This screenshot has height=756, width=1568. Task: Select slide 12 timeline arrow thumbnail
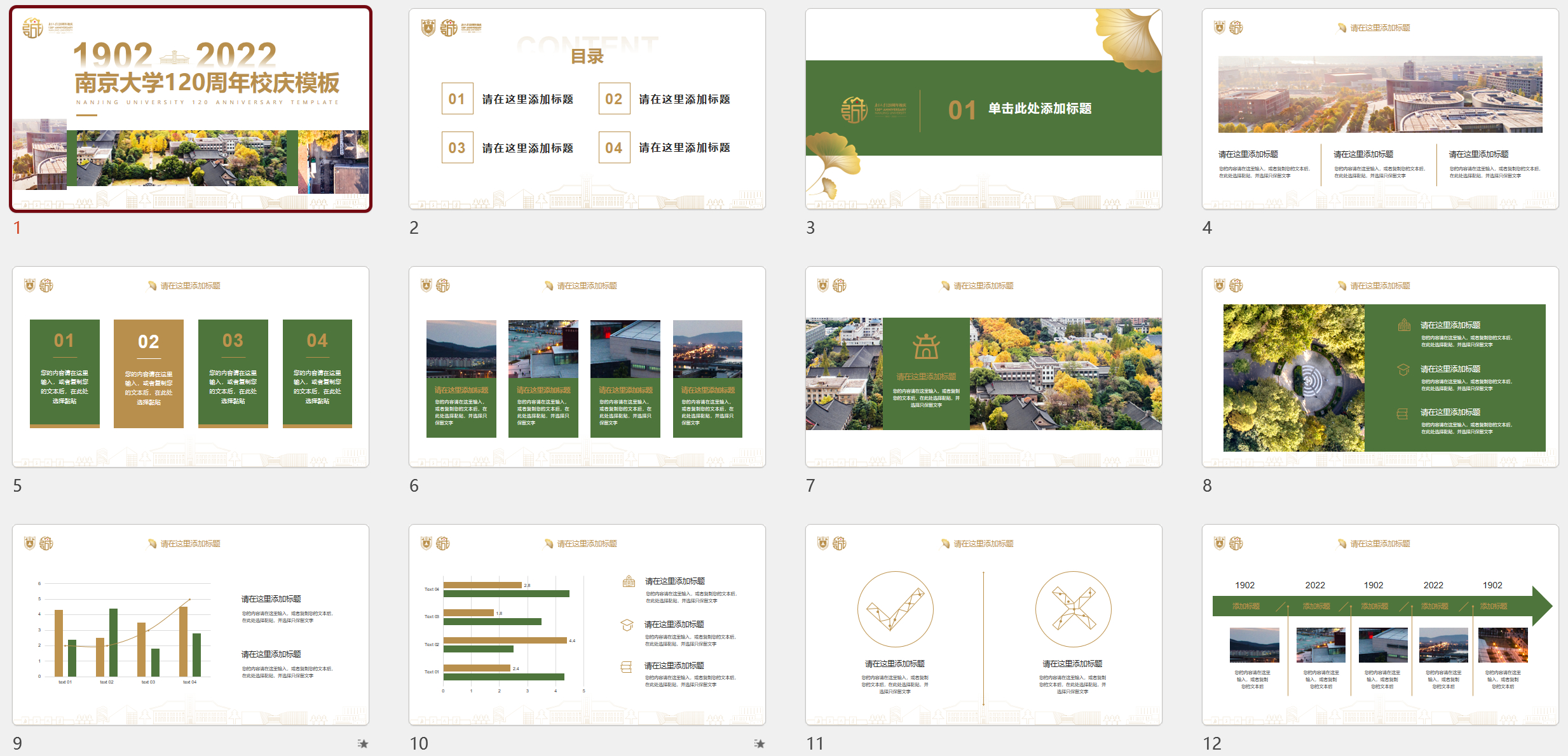point(1380,625)
